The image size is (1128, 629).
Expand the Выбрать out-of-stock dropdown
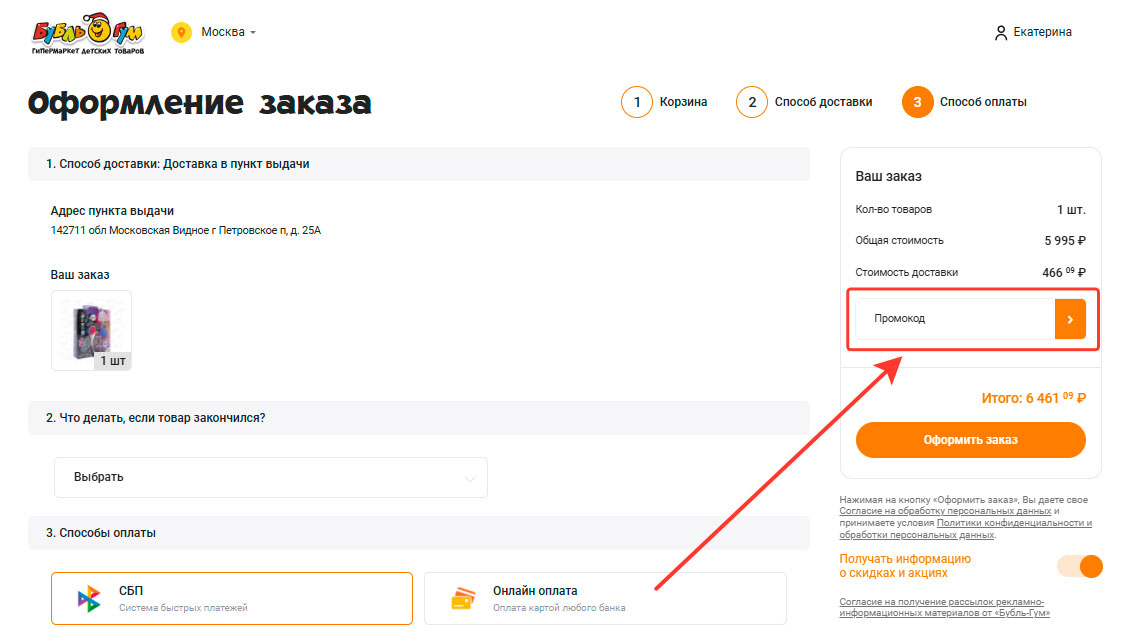(x=271, y=477)
